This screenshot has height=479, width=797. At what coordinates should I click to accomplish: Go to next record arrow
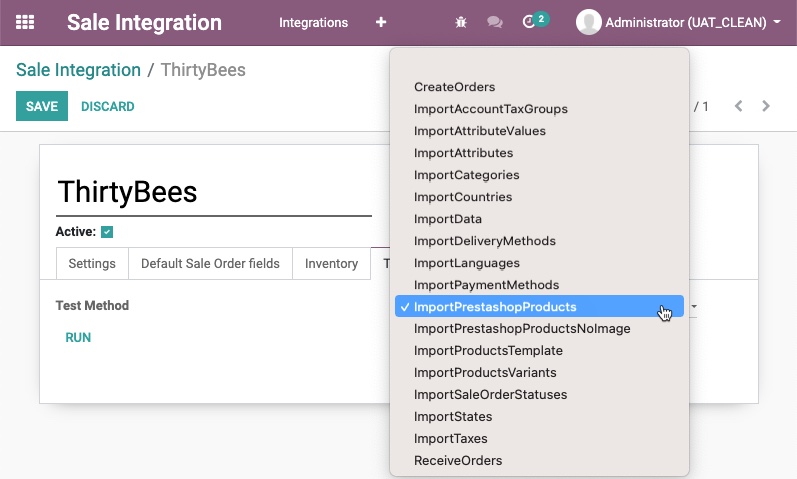[765, 106]
